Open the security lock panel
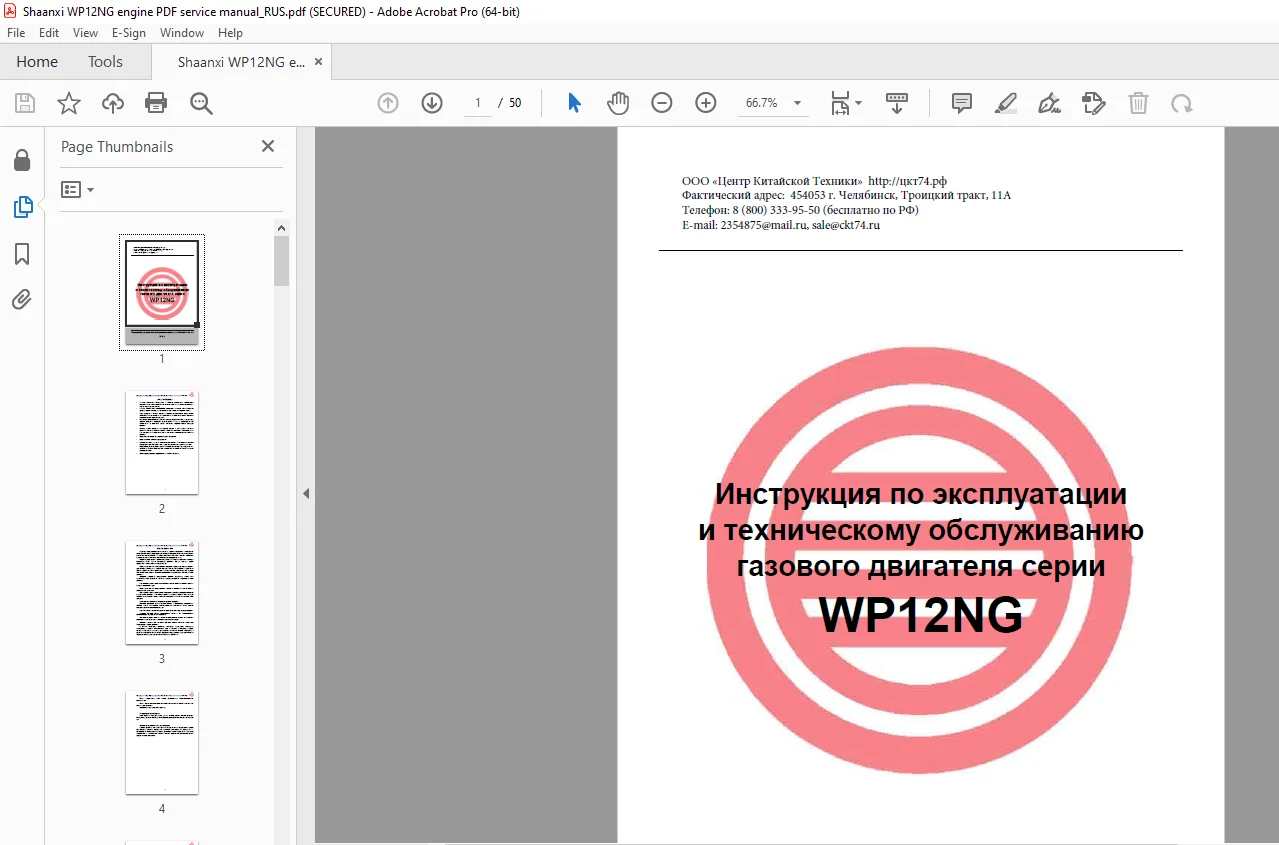Screen dimensions: 1279x845 click(22, 160)
